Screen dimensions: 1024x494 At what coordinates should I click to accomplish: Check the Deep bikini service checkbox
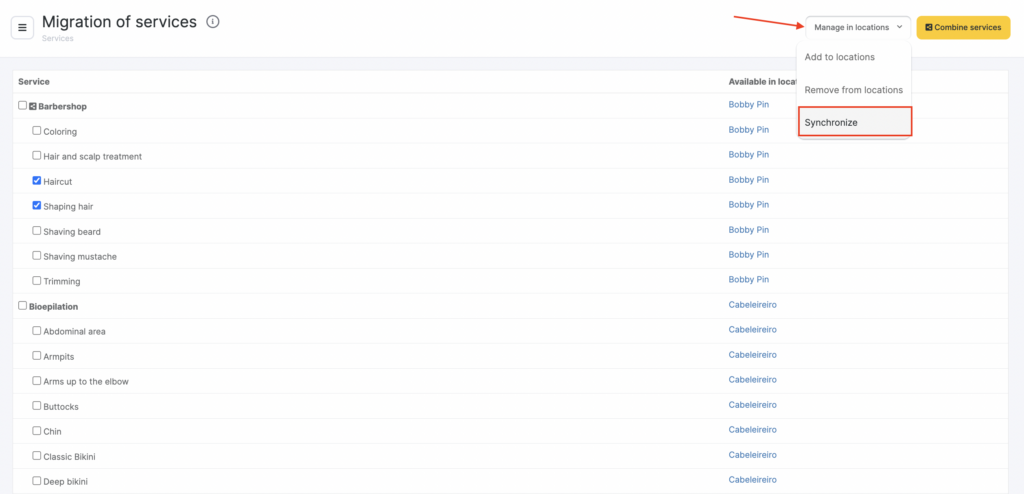[x=37, y=480]
